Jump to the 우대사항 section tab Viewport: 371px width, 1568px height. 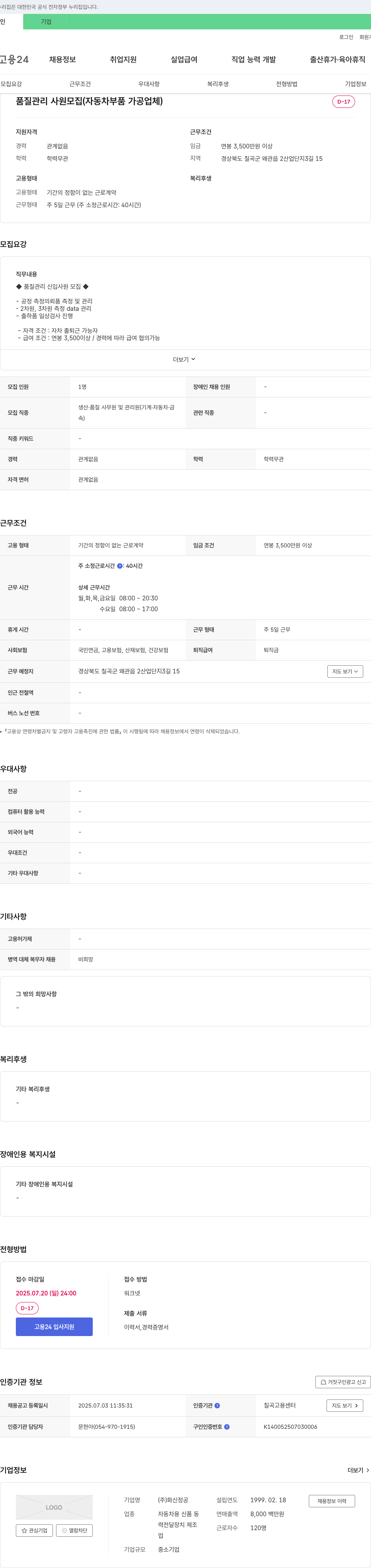click(149, 84)
